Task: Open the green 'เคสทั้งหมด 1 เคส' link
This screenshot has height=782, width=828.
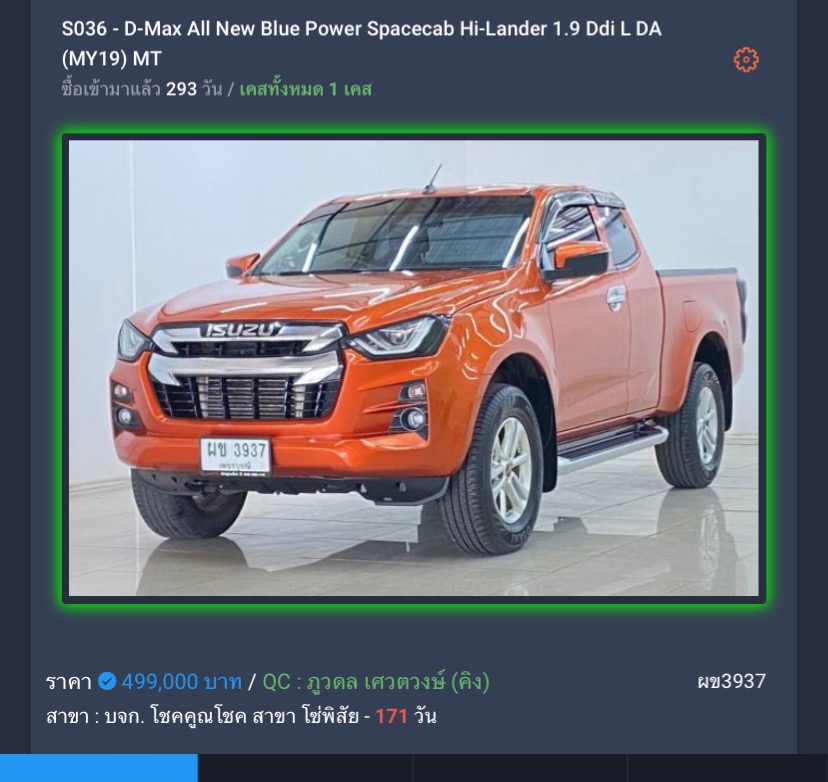Action: (305, 89)
